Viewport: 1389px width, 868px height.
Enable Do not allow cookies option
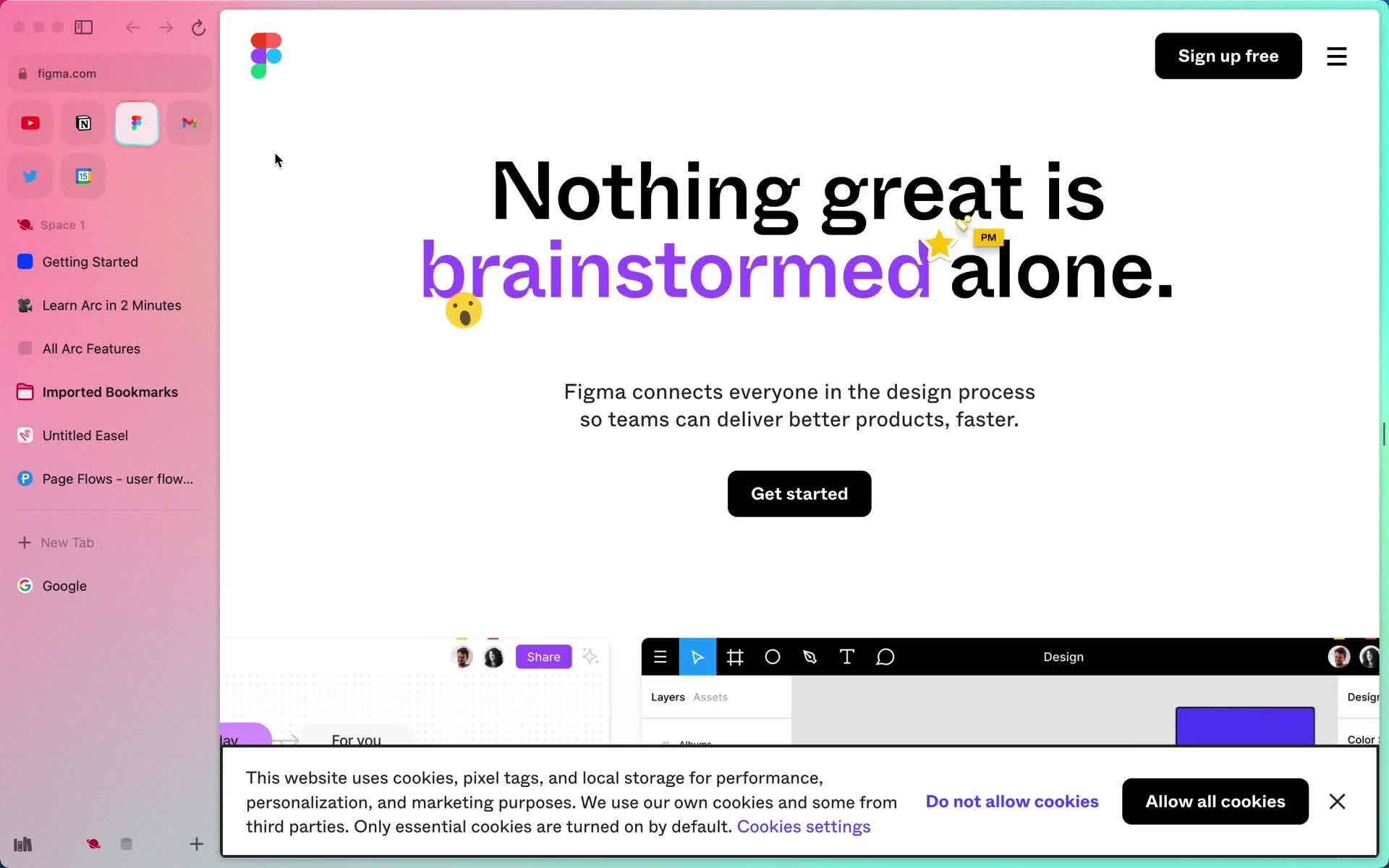(1012, 801)
